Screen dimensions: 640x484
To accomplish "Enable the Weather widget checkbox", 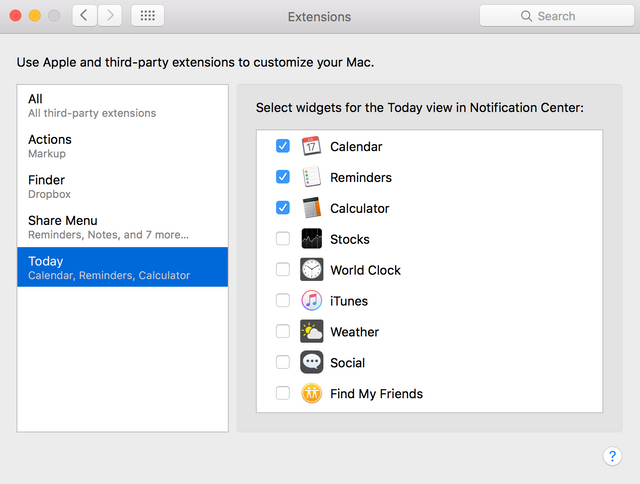I will pyautogui.click(x=283, y=331).
